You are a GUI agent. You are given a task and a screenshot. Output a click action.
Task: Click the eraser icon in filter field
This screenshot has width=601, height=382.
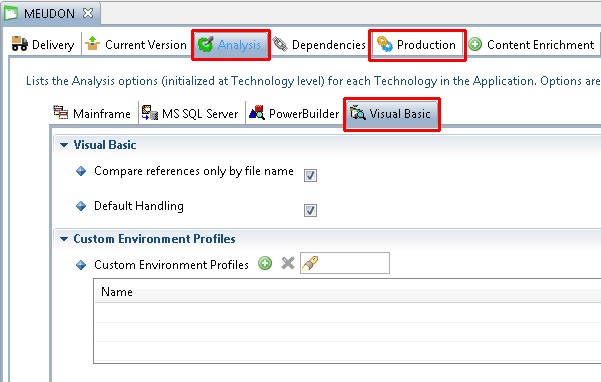310,263
